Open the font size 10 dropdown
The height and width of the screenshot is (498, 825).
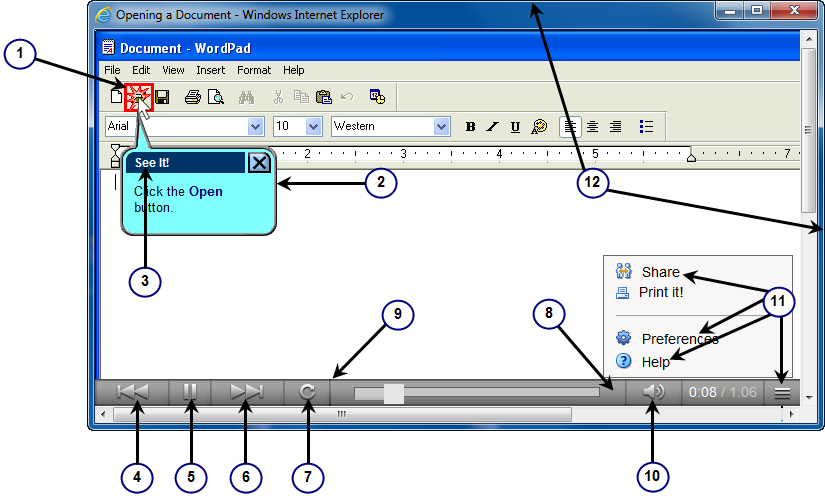314,127
